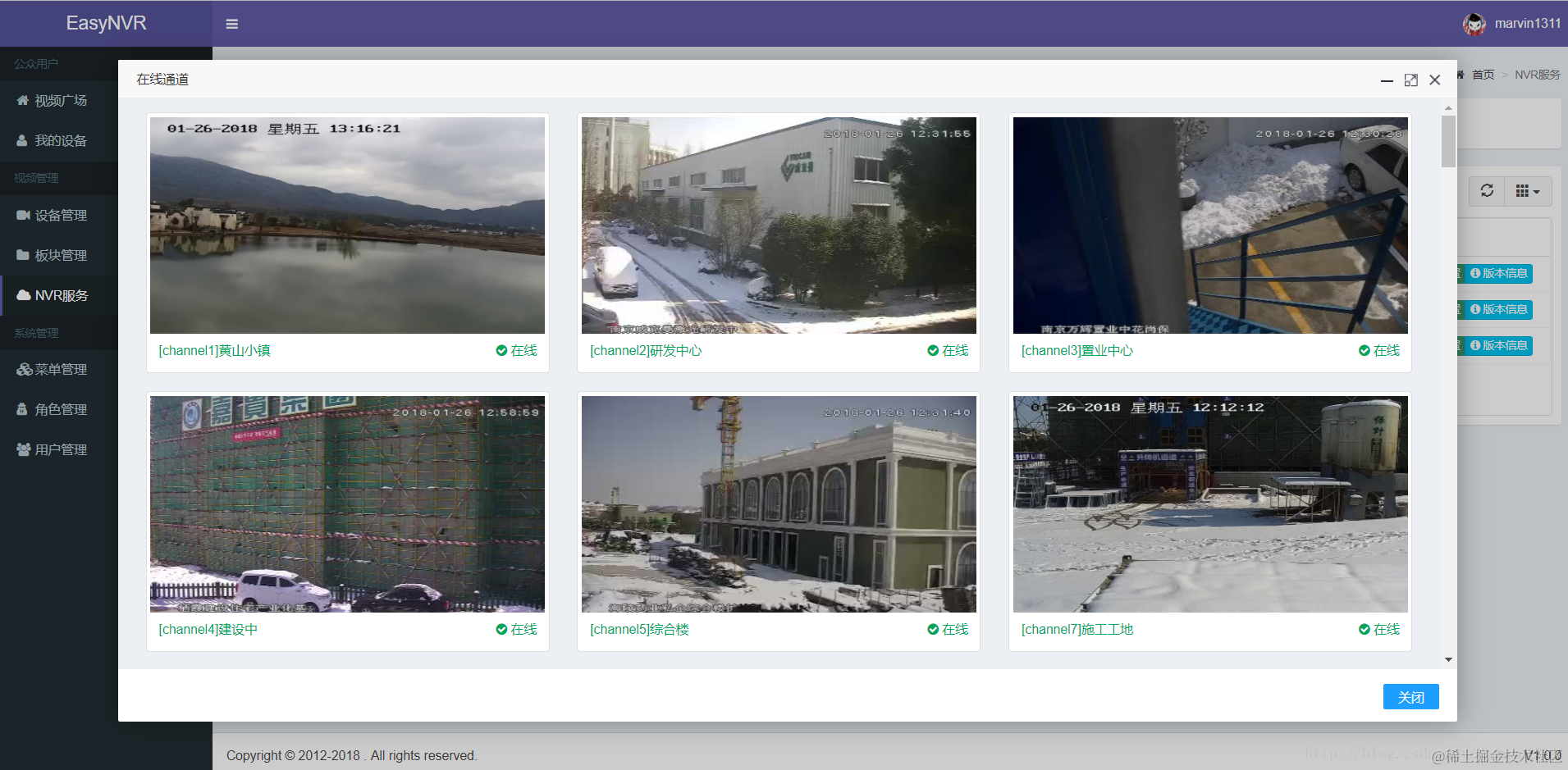1568x770 pixels.
Task: Maximize the 在线通道 dialog
Action: point(1411,80)
